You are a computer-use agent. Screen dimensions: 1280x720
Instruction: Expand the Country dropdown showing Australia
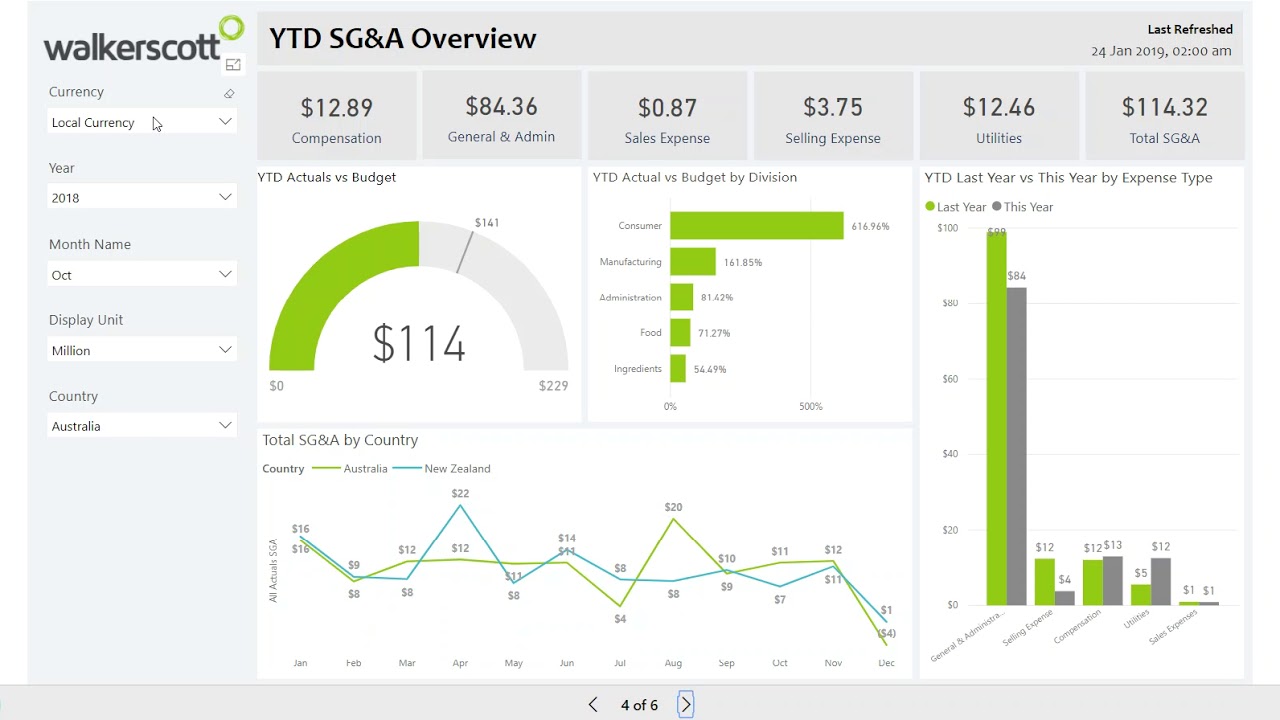pos(142,426)
